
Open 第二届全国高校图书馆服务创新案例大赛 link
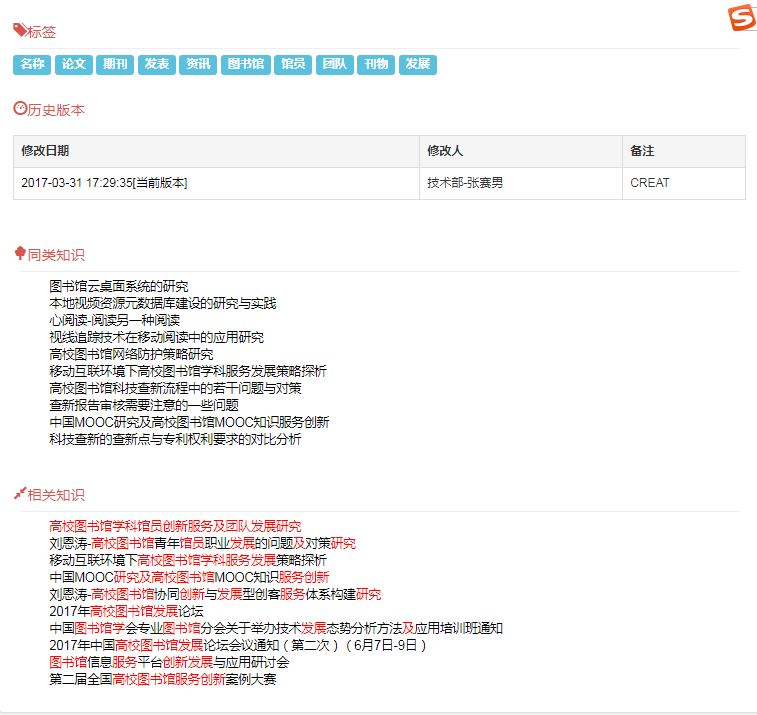tap(163, 680)
